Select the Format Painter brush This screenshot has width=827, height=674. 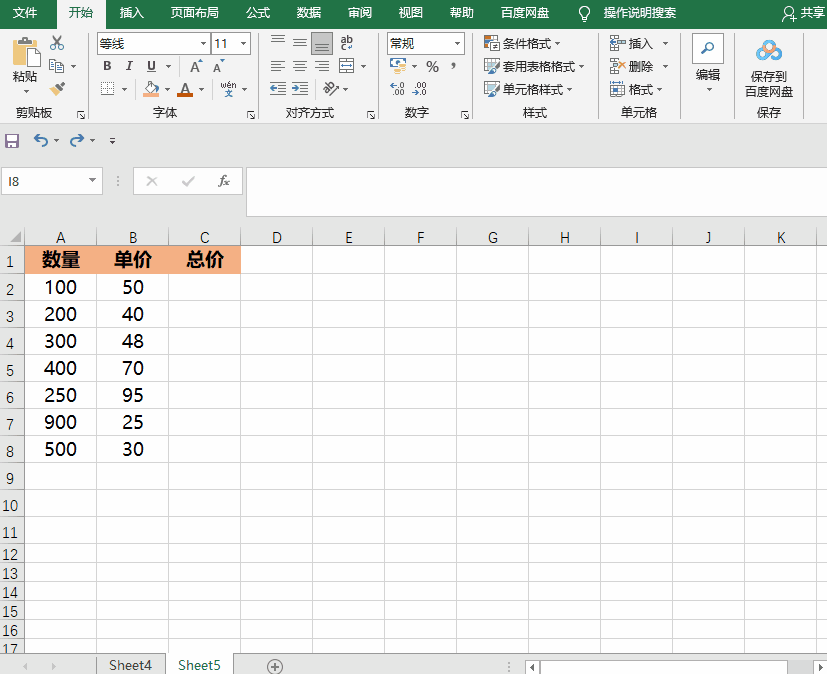pos(57,89)
